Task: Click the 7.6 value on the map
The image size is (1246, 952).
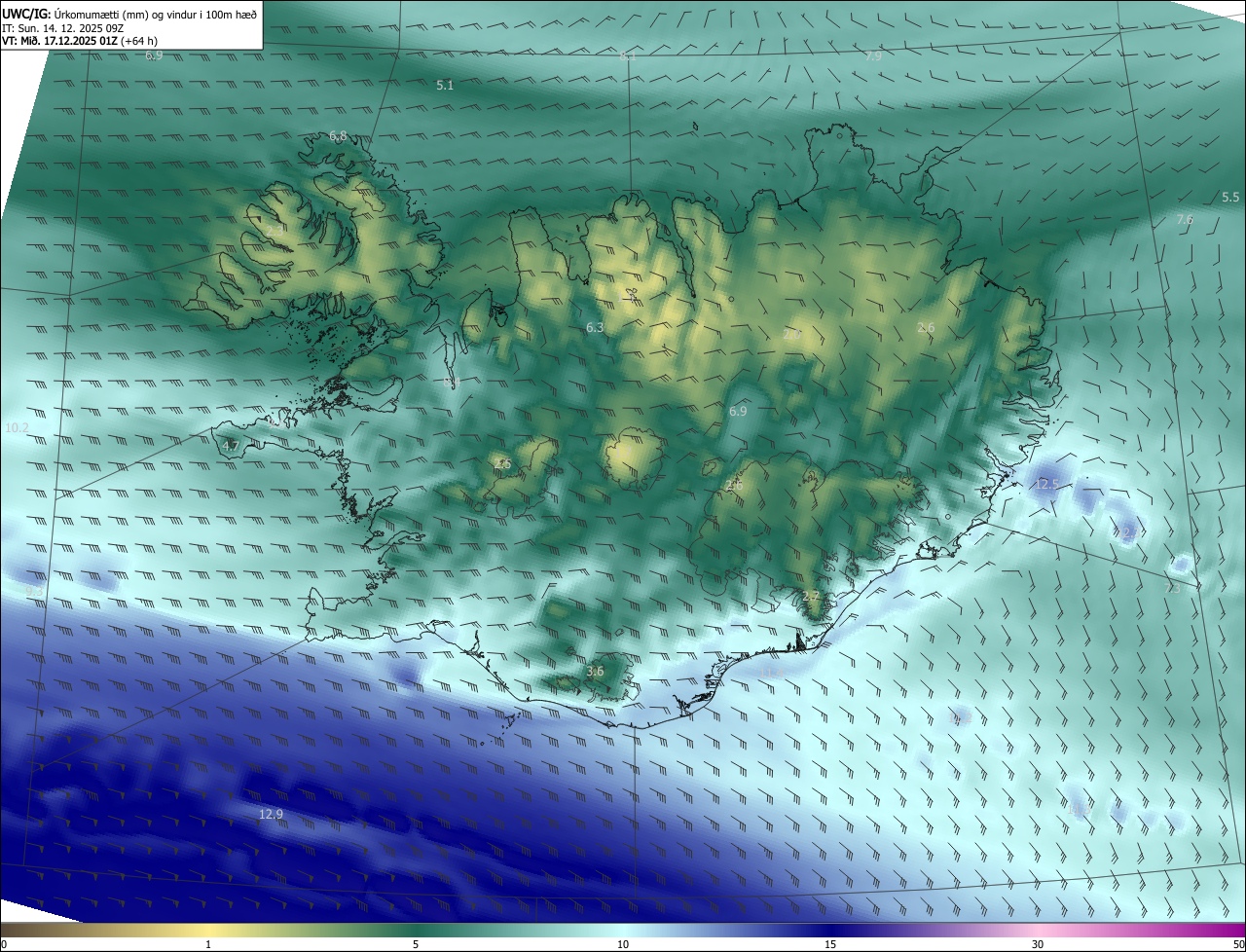Action: click(x=1185, y=220)
